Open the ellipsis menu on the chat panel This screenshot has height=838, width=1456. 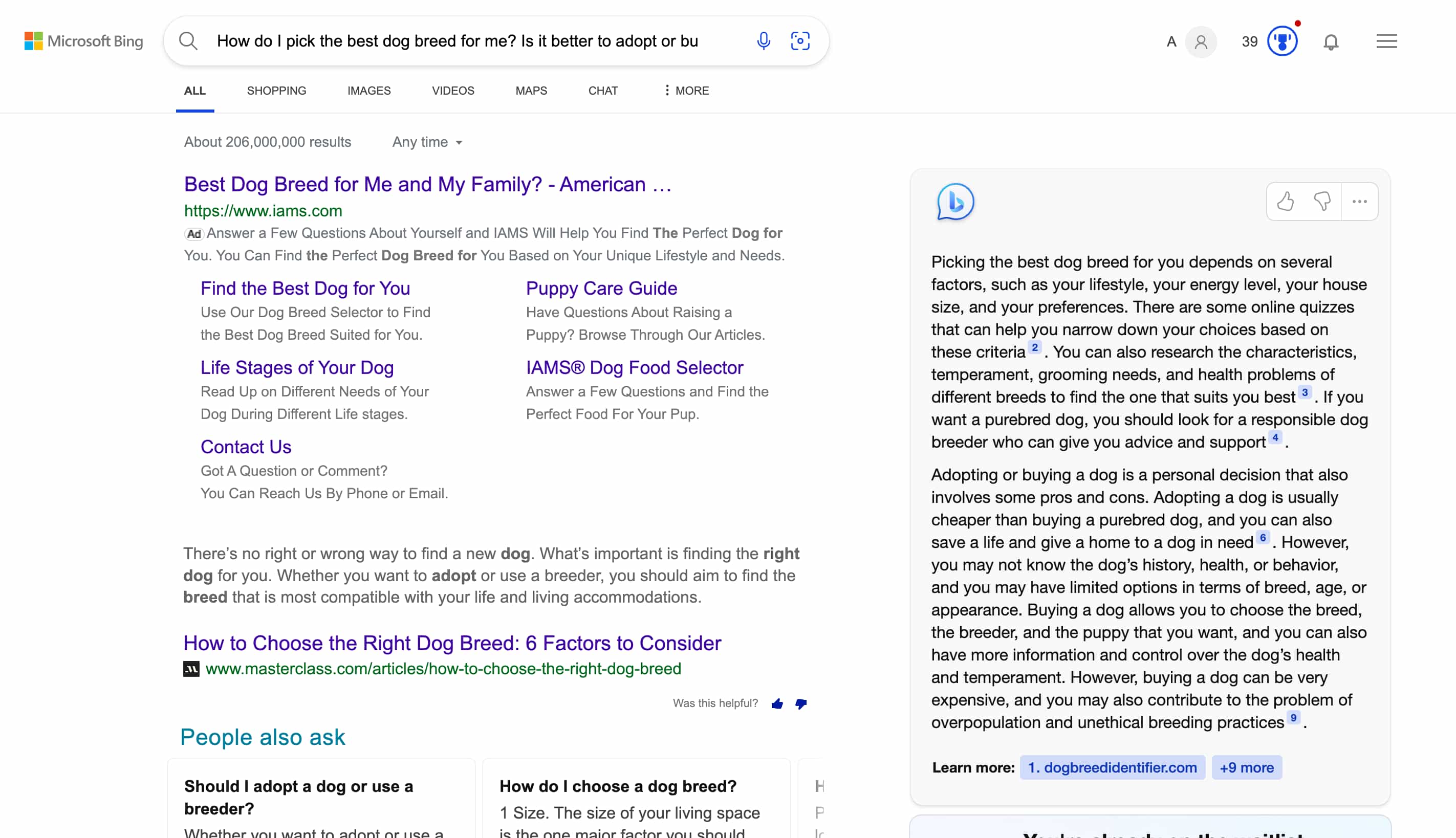click(x=1359, y=201)
